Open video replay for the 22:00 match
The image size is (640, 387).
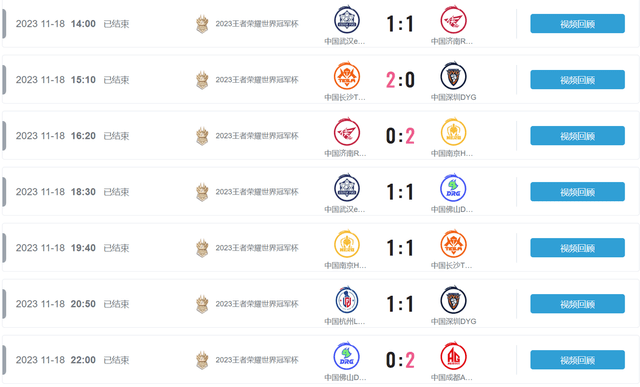click(577, 360)
